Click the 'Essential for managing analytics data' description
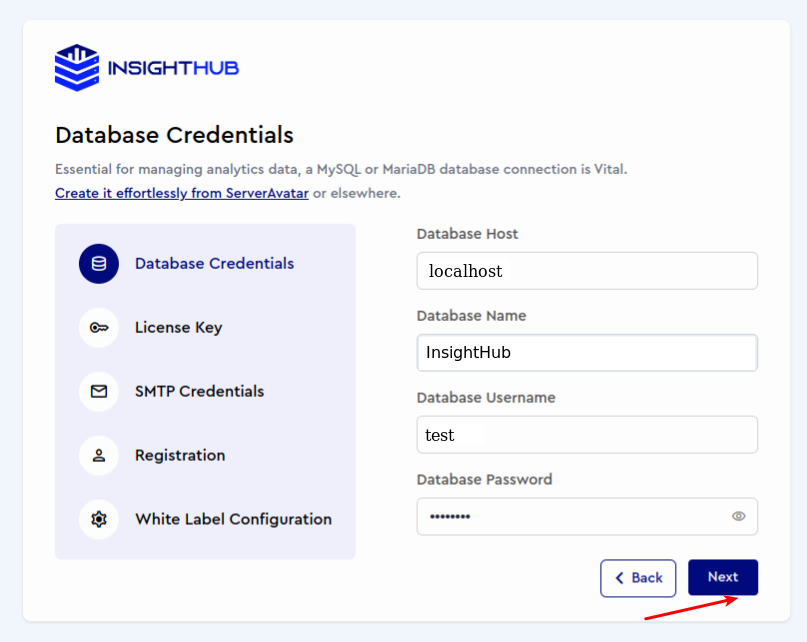 click(x=341, y=169)
